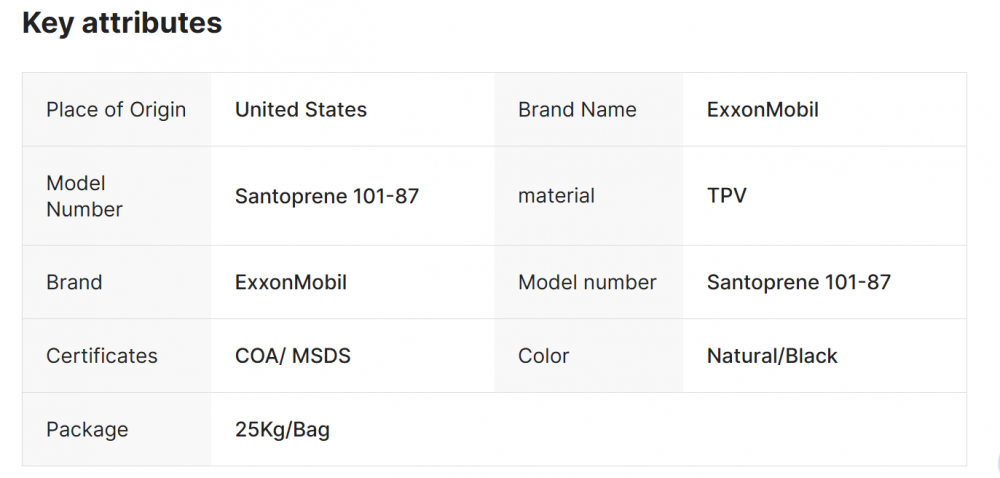The image size is (1000, 478).
Task: Click the Brand Name label
Action: (x=577, y=110)
